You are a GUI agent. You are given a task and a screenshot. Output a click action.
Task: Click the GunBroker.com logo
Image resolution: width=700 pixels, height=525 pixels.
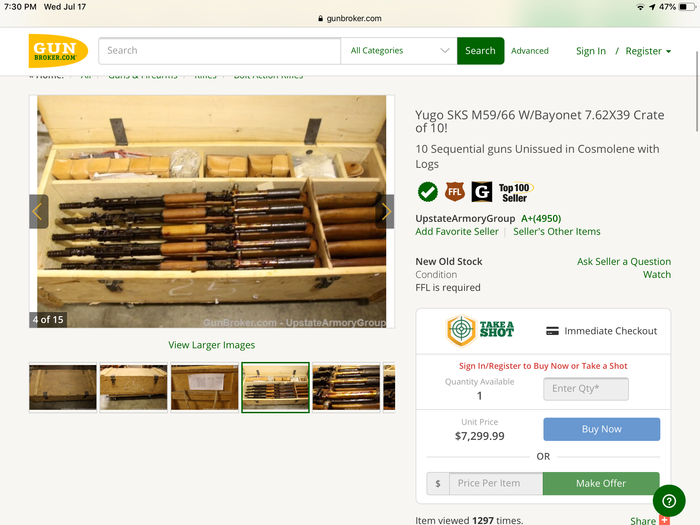[x=58, y=51]
